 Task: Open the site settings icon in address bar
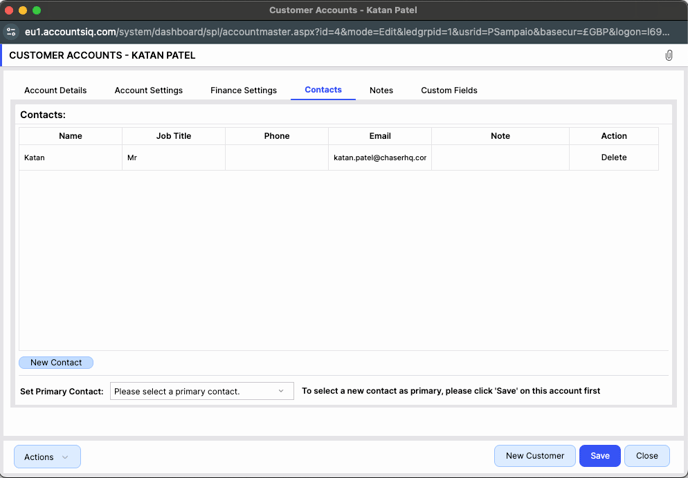click(11, 32)
